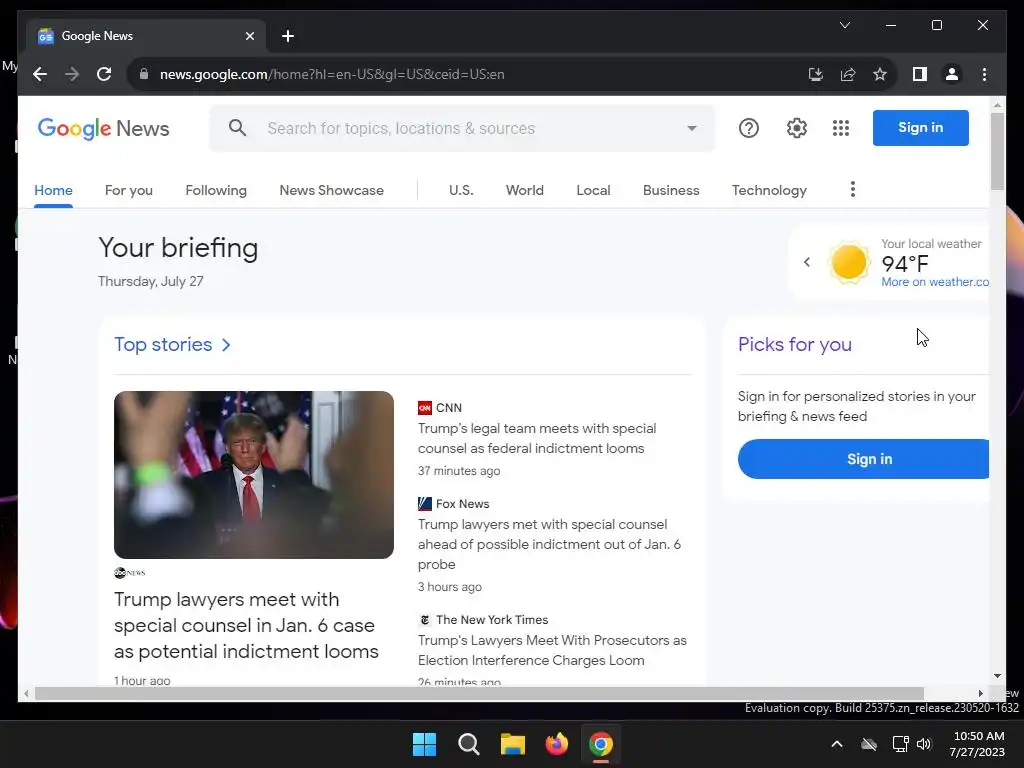
Task: Open Google News help icon
Action: click(748, 128)
